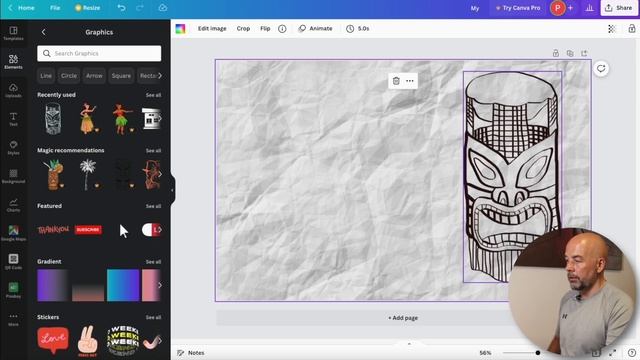The height and width of the screenshot is (360, 640).
Task: Select Edit image in toolbar
Action: [x=212, y=29]
